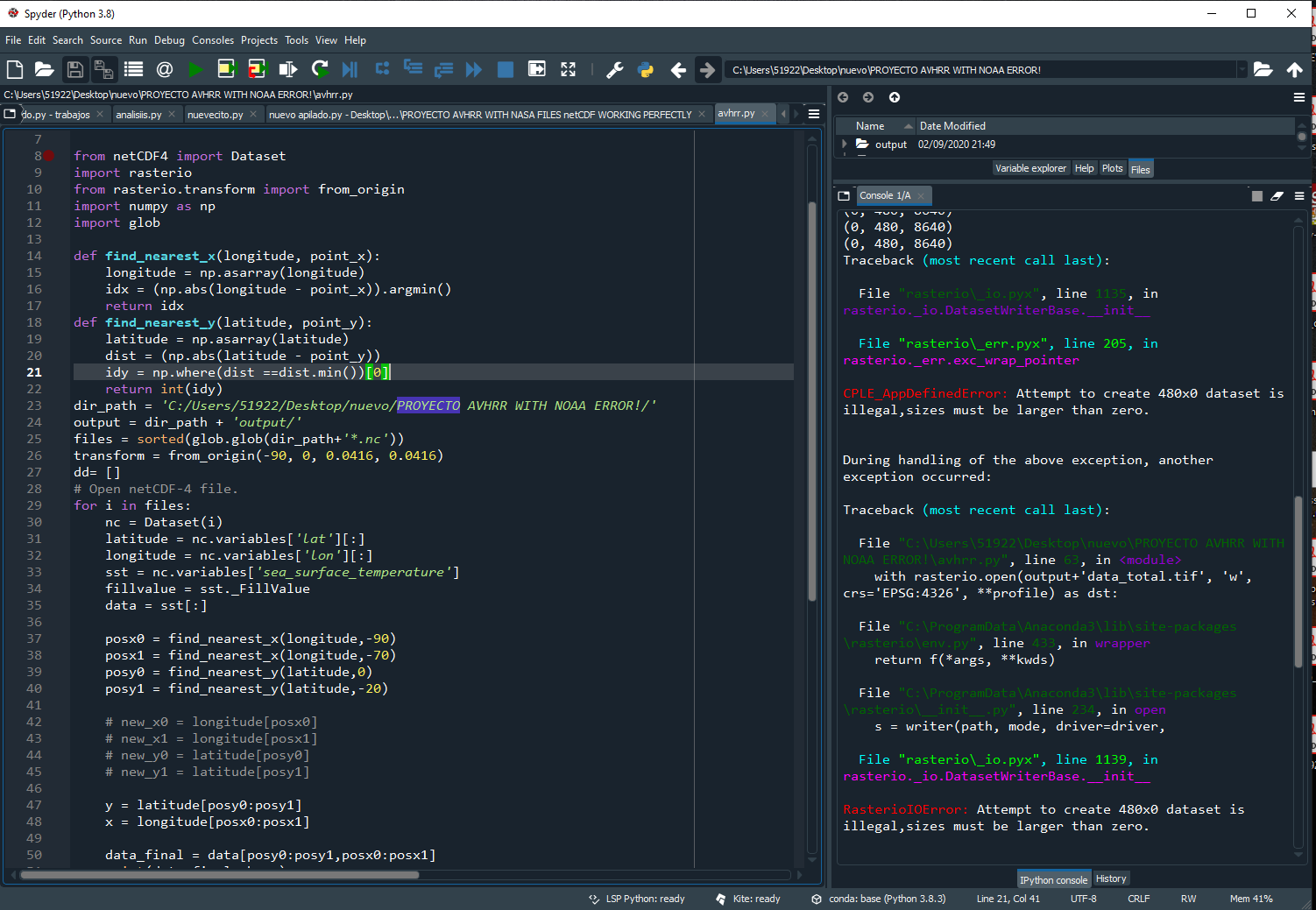Click the debug step-over icon
1316x910 pixels.
[x=382, y=68]
